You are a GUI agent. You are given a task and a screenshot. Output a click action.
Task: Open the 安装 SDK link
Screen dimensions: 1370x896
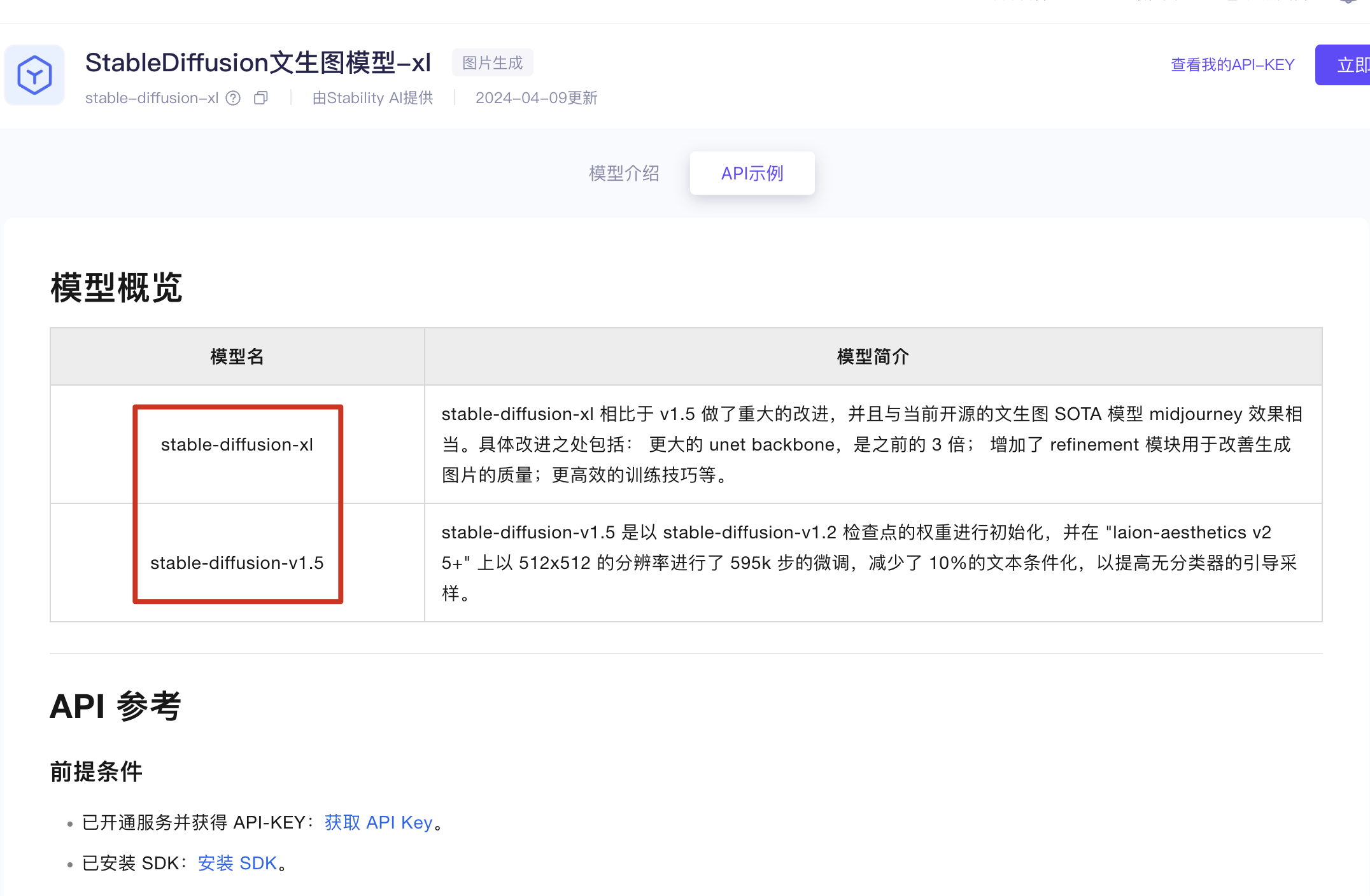click(x=237, y=863)
